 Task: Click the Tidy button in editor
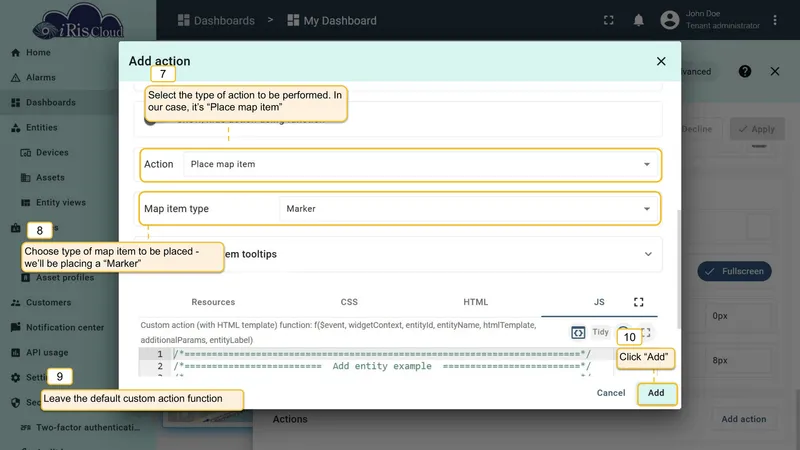coord(601,332)
